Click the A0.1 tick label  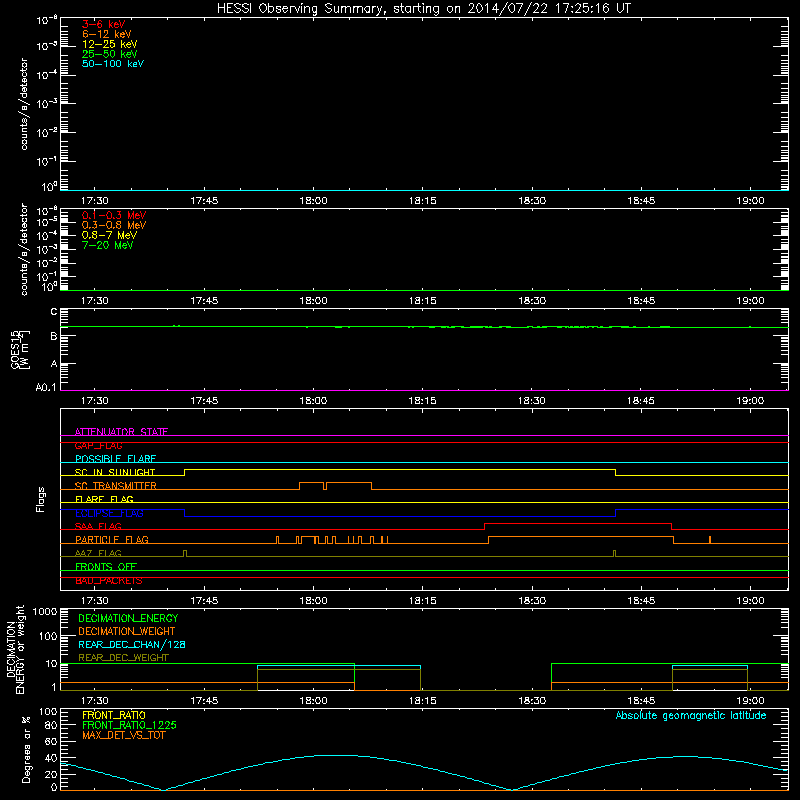(x=46, y=387)
